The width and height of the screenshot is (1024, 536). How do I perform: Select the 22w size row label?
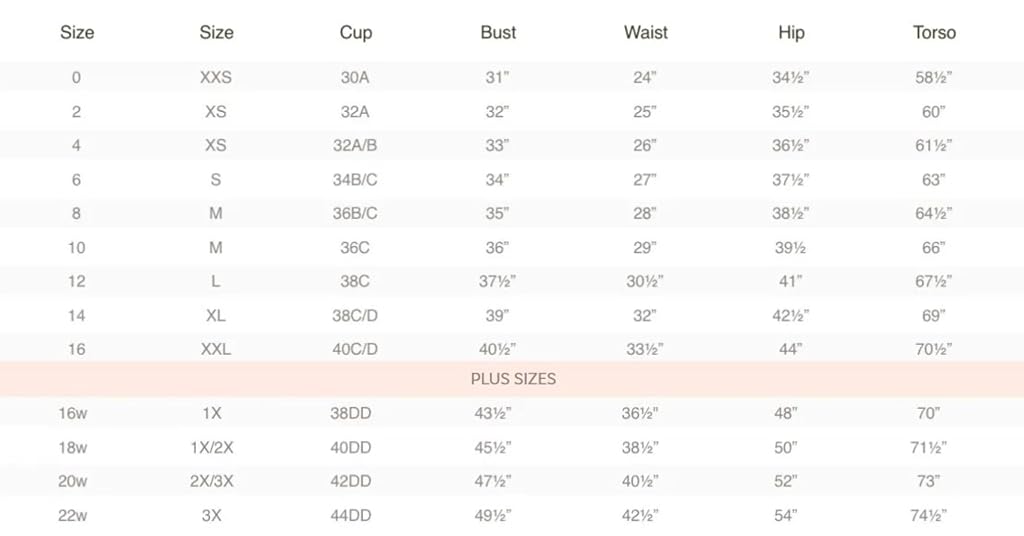click(72, 515)
